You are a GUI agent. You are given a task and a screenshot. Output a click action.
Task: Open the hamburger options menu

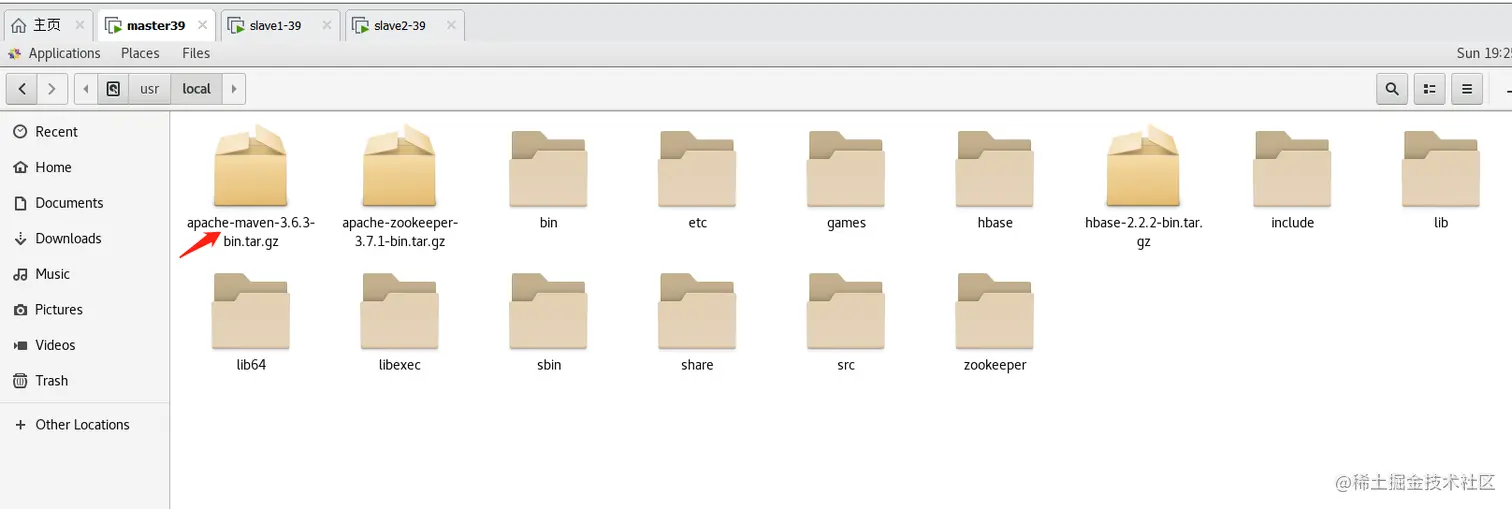[1467, 89]
